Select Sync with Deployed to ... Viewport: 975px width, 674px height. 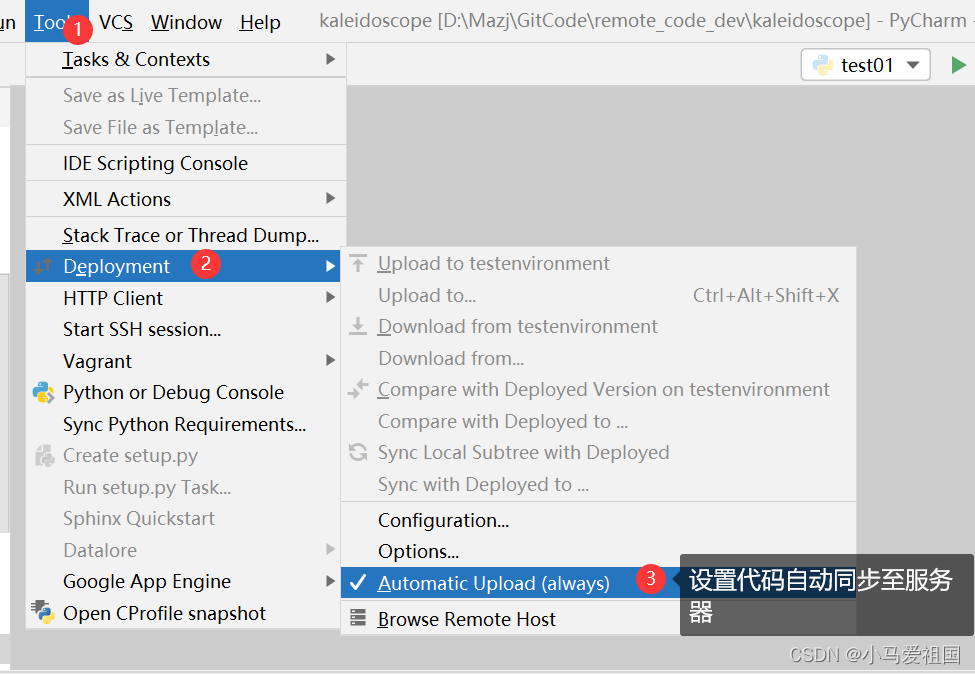point(598,484)
